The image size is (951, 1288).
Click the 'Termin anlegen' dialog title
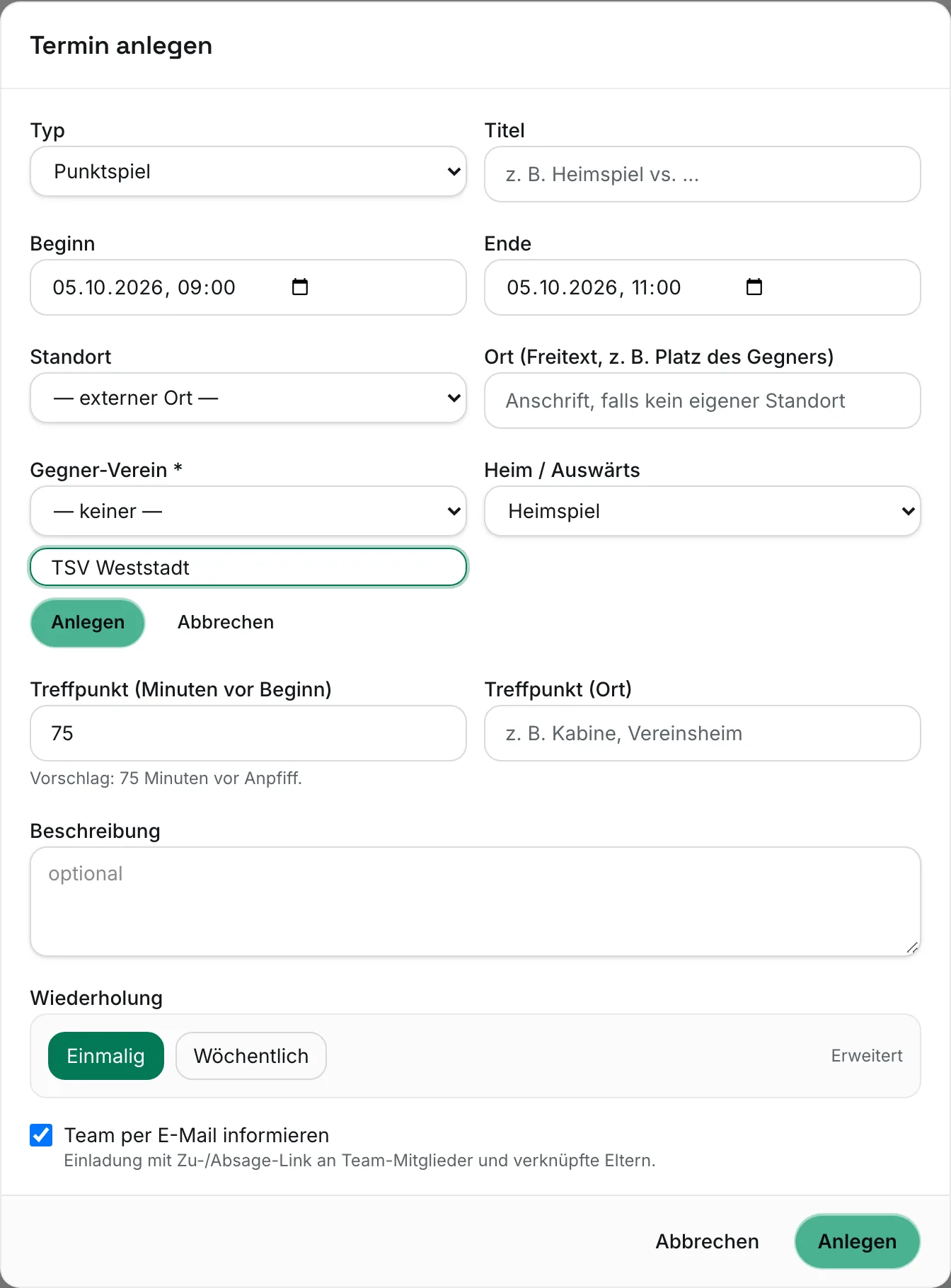point(121,45)
